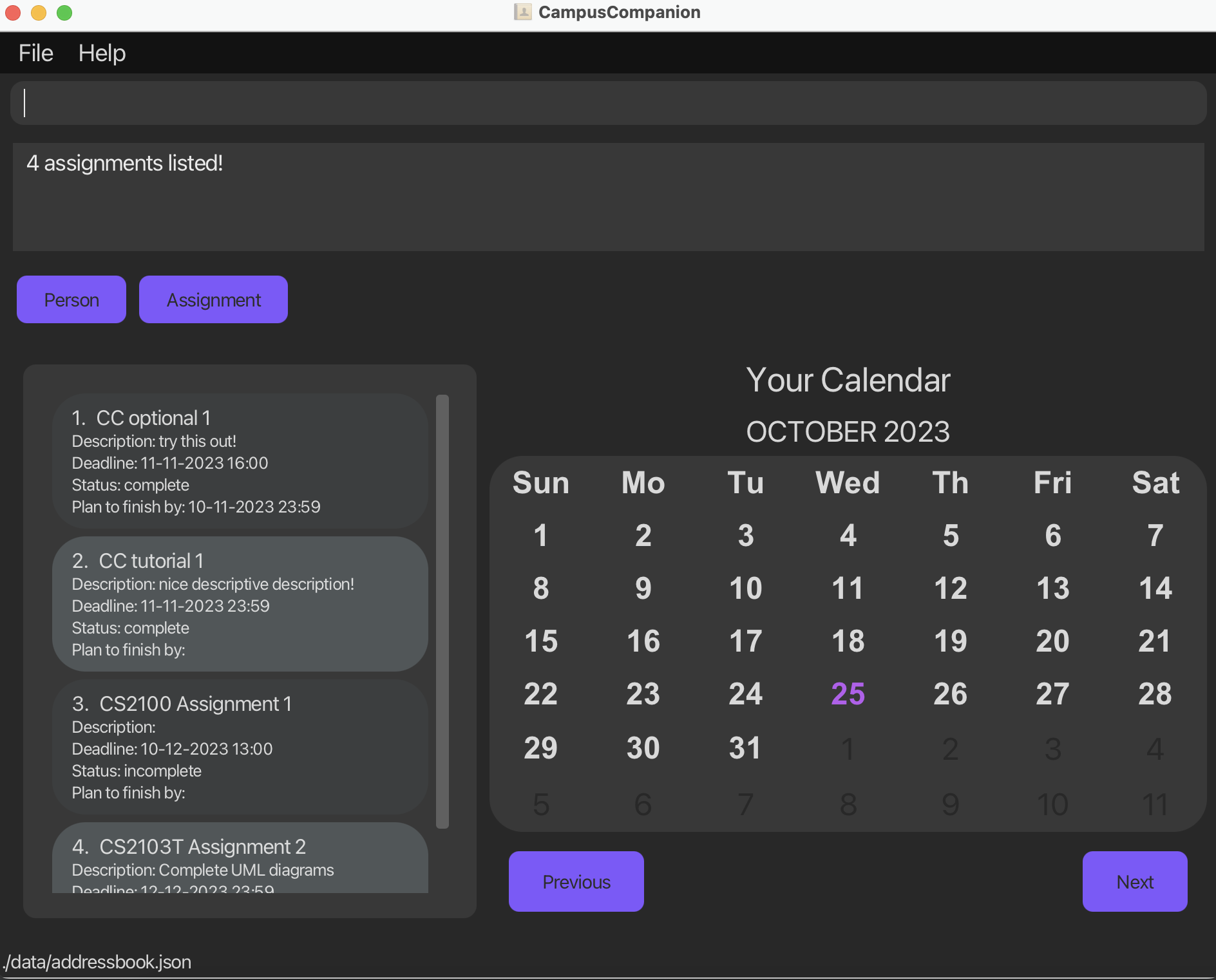
Task: Click 'Deadline: 11-11-2023 16:00' text
Action: (170, 463)
